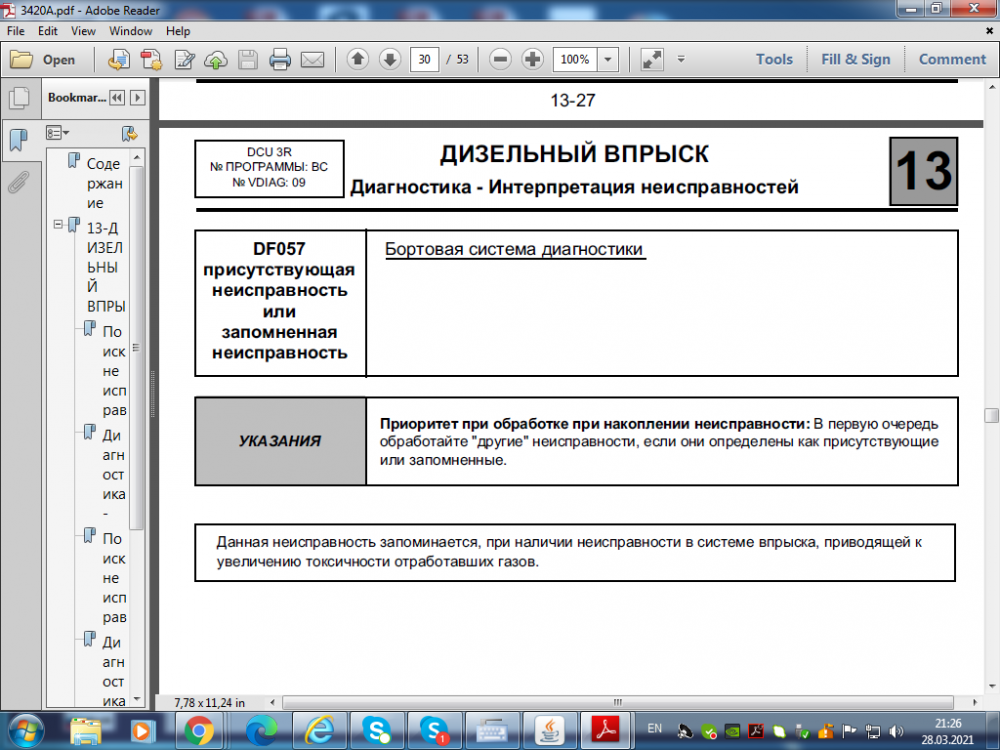Click the Upload to cloud icon
The height and width of the screenshot is (750, 1000).
[x=216, y=60]
